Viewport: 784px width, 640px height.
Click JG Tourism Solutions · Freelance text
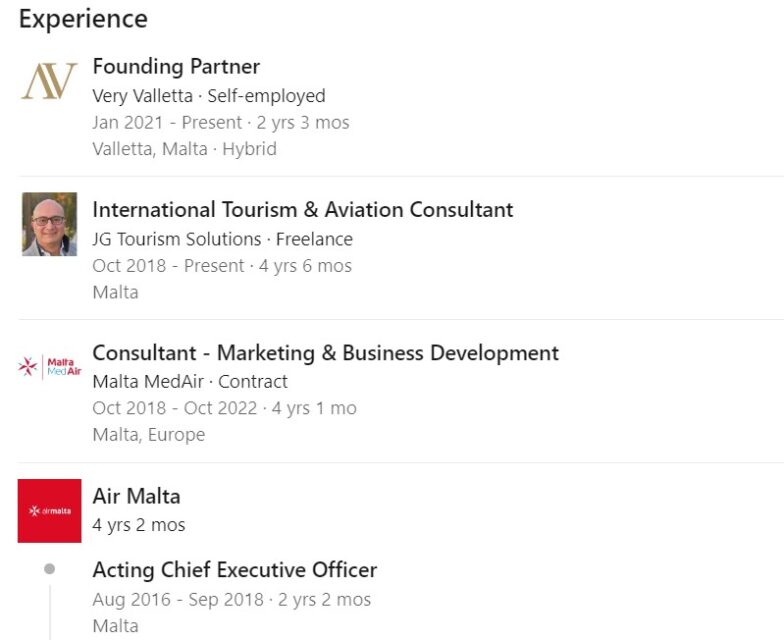tap(222, 239)
